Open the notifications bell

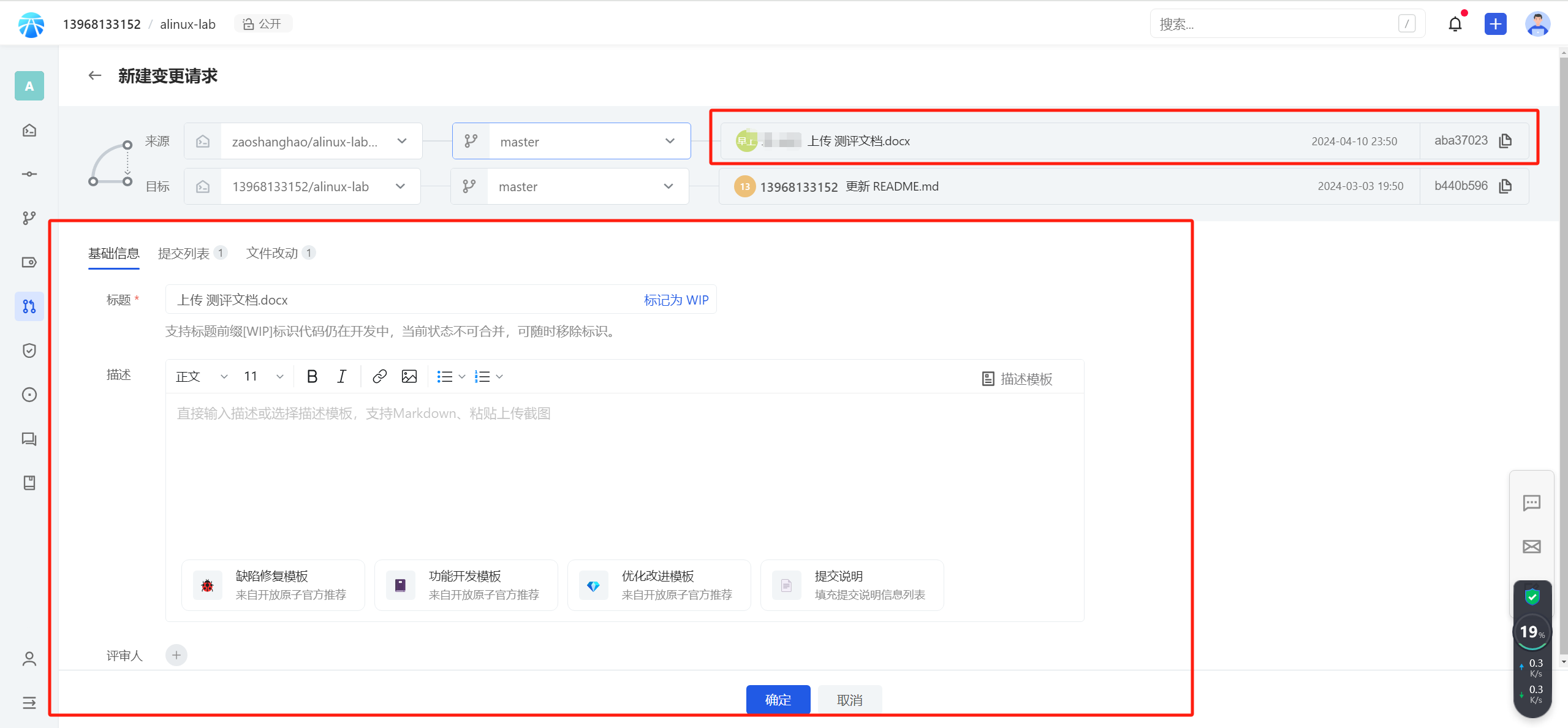(1455, 25)
